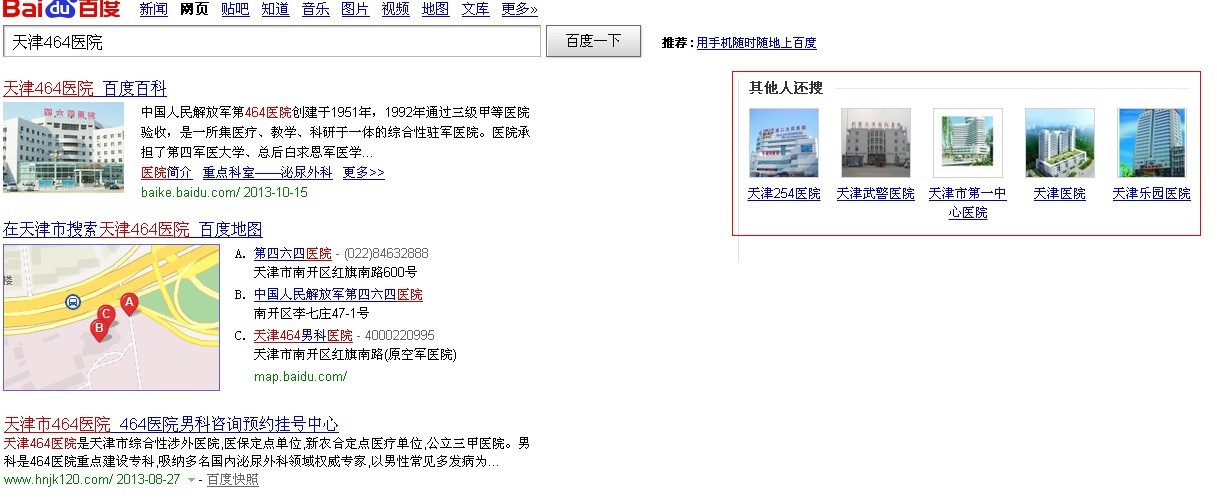Screen dimensions: 1217x499
Task: Open listing 天津464男科医院
Action: click(303, 335)
